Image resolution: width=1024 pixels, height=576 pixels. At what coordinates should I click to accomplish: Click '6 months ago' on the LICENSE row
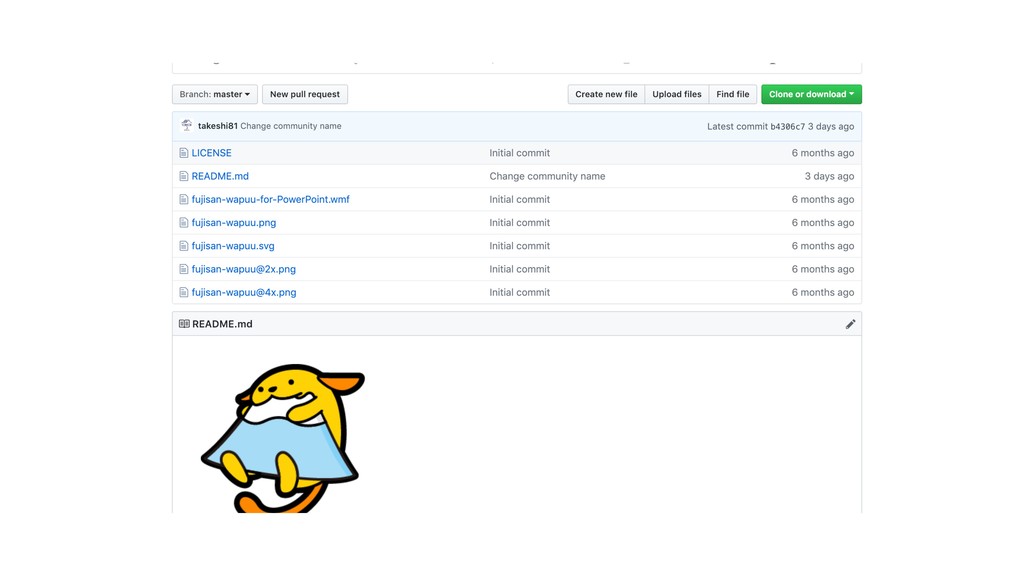(x=823, y=153)
